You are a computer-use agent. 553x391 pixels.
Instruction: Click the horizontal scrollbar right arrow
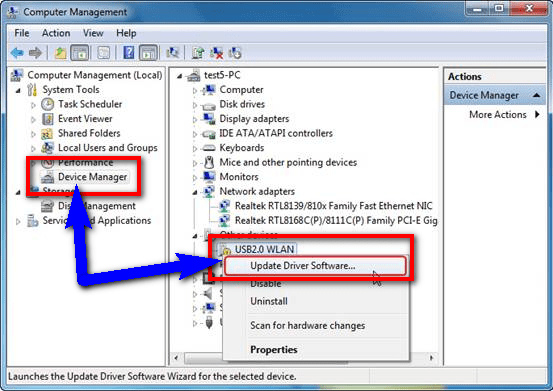tap(431, 358)
